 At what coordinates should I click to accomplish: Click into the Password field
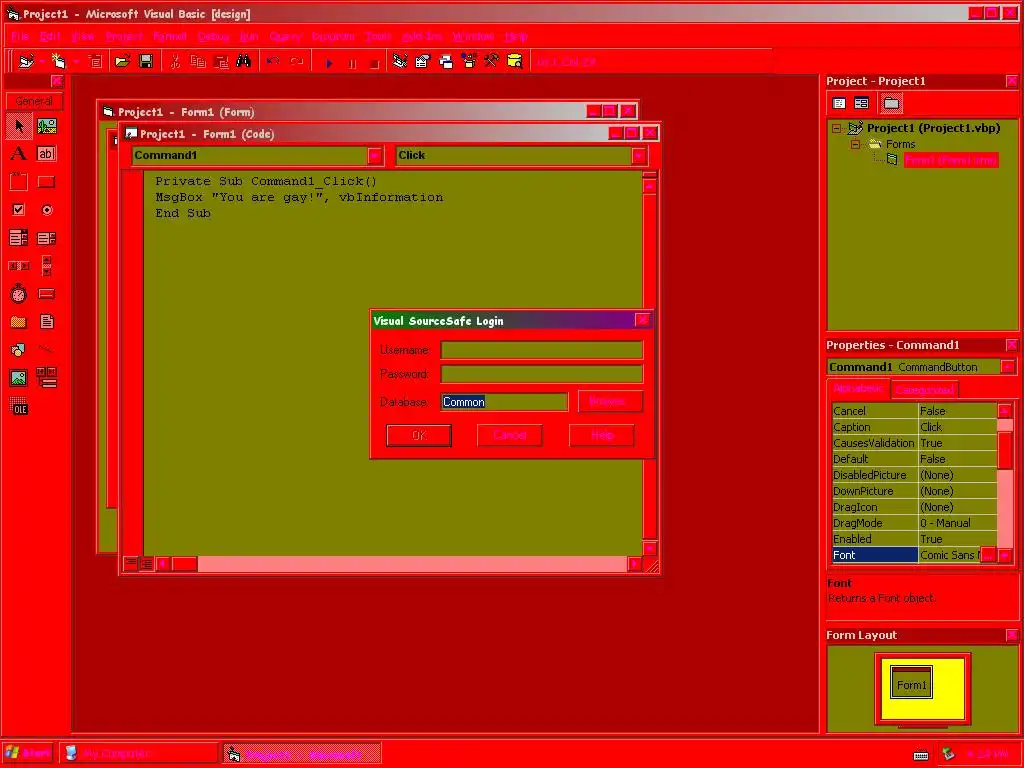pos(541,374)
